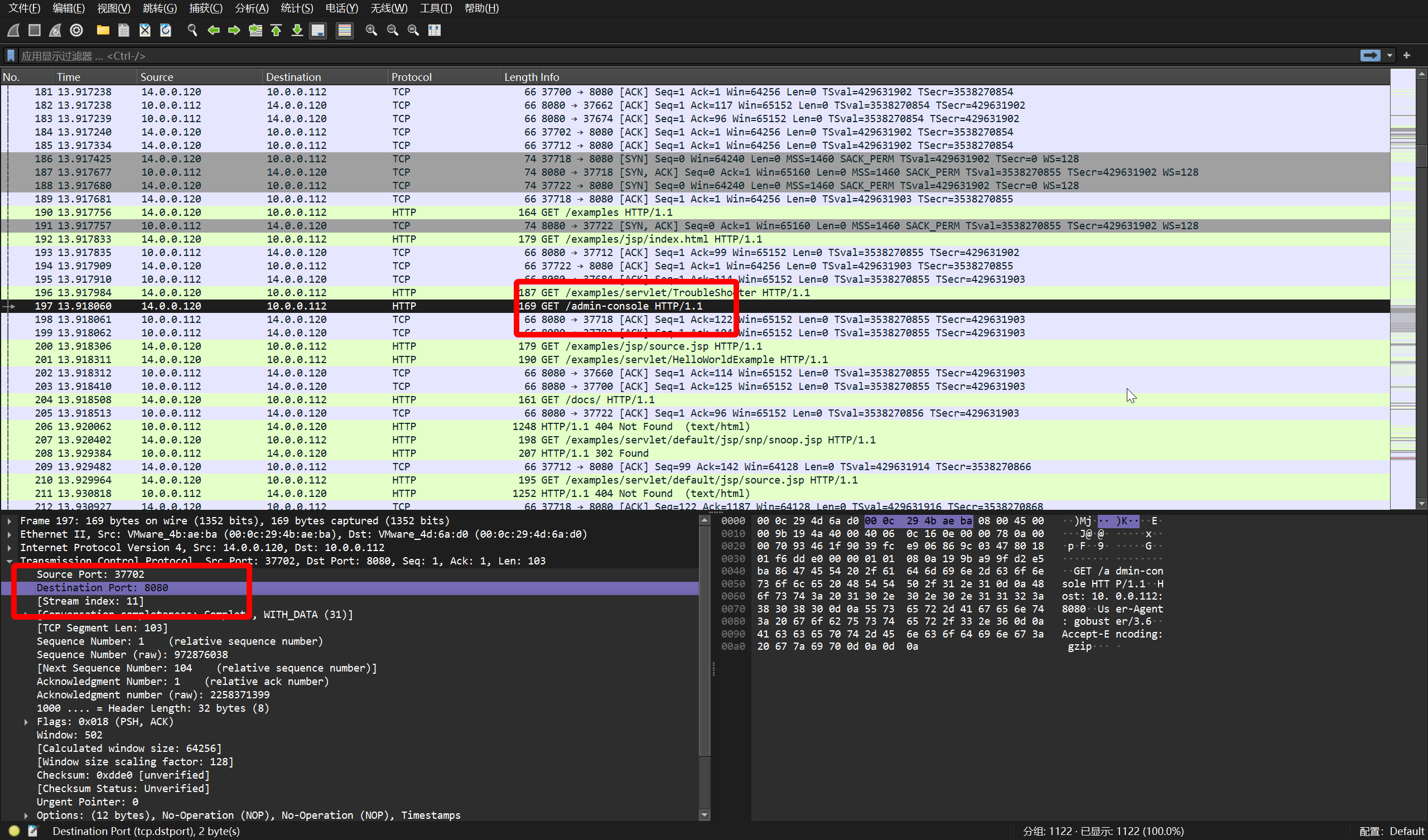Toggle auto-scroll during live capture

pyautogui.click(x=318, y=30)
